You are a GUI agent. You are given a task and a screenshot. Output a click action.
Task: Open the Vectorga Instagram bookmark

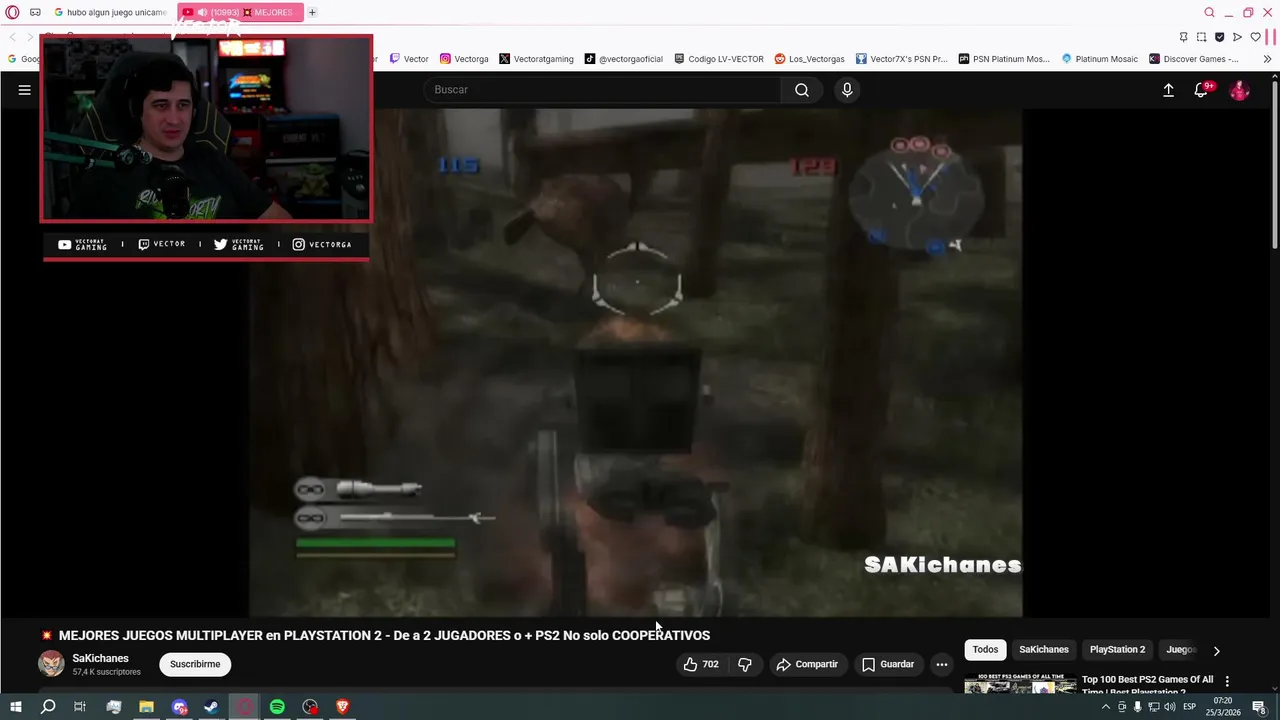[x=464, y=59]
